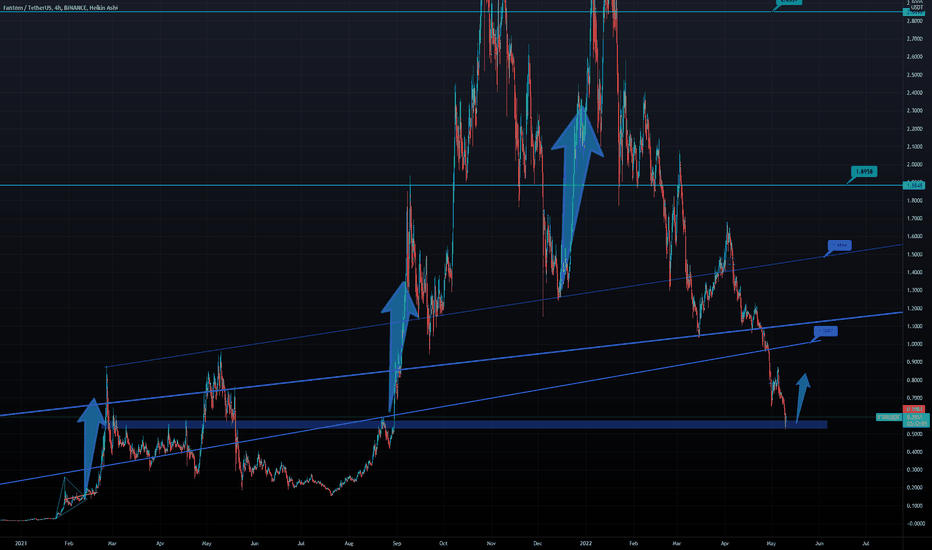Select the dark blue horizontal support zone rectangle
The width and height of the screenshot is (932, 550).
(467, 425)
